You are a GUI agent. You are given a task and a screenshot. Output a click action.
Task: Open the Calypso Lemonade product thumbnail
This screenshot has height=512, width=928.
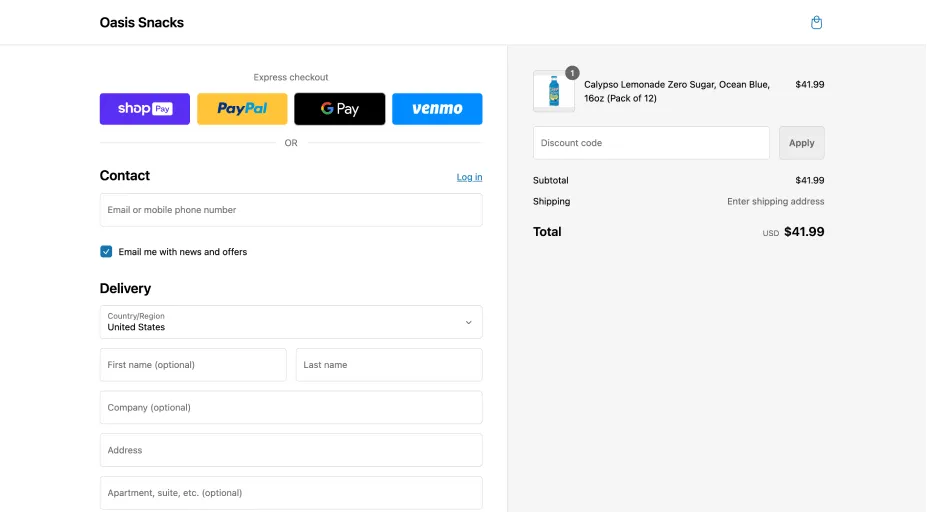click(554, 91)
